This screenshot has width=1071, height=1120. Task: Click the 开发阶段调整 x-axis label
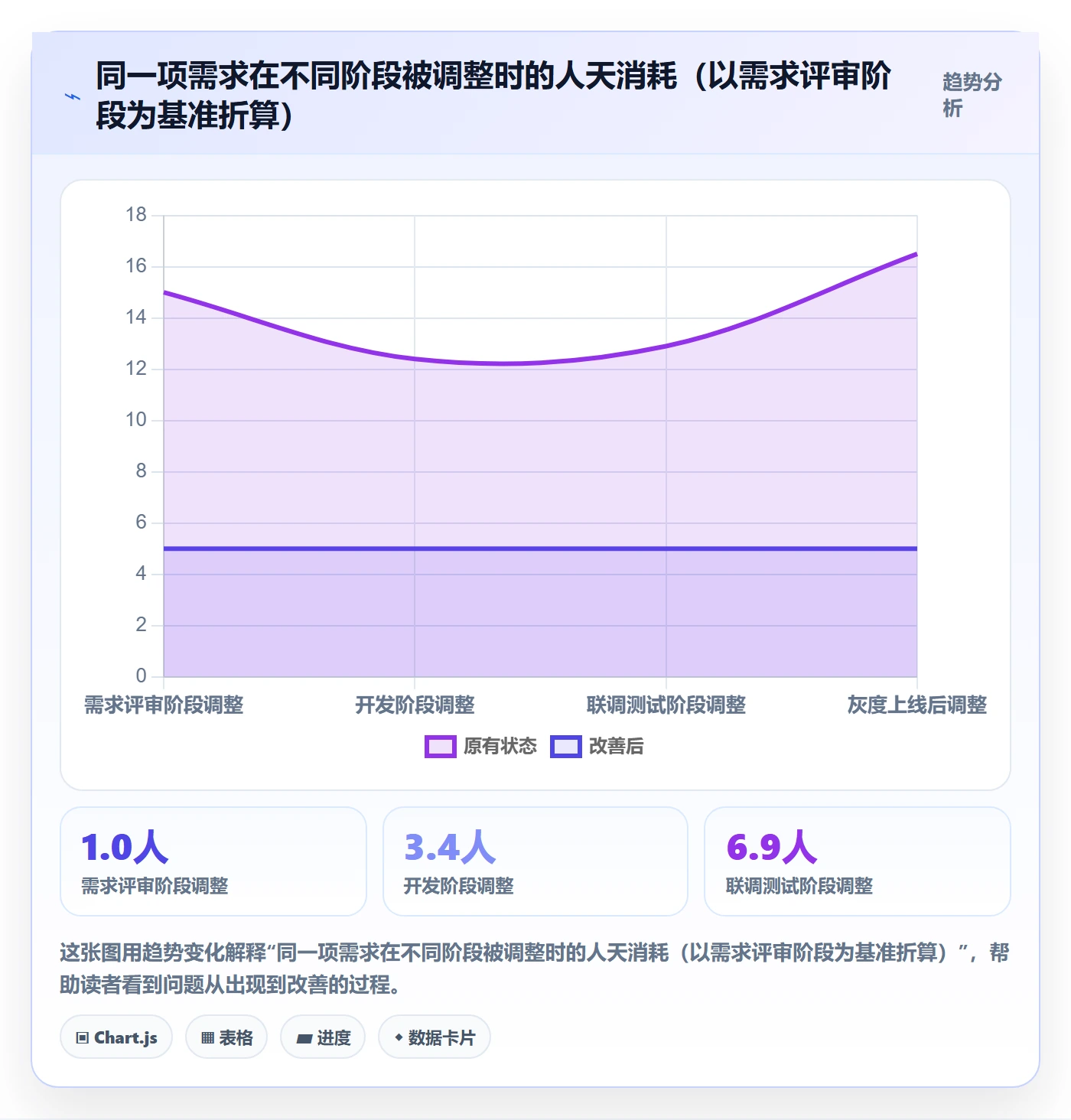click(x=415, y=705)
